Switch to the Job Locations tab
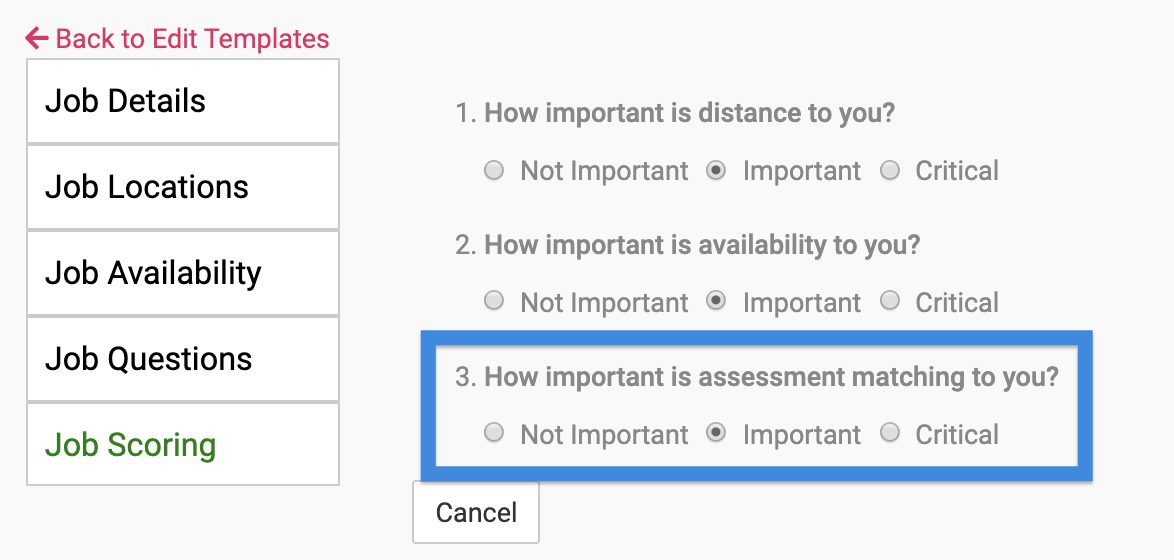The height and width of the screenshot is (560, 1174). click(x=183, y=187)
